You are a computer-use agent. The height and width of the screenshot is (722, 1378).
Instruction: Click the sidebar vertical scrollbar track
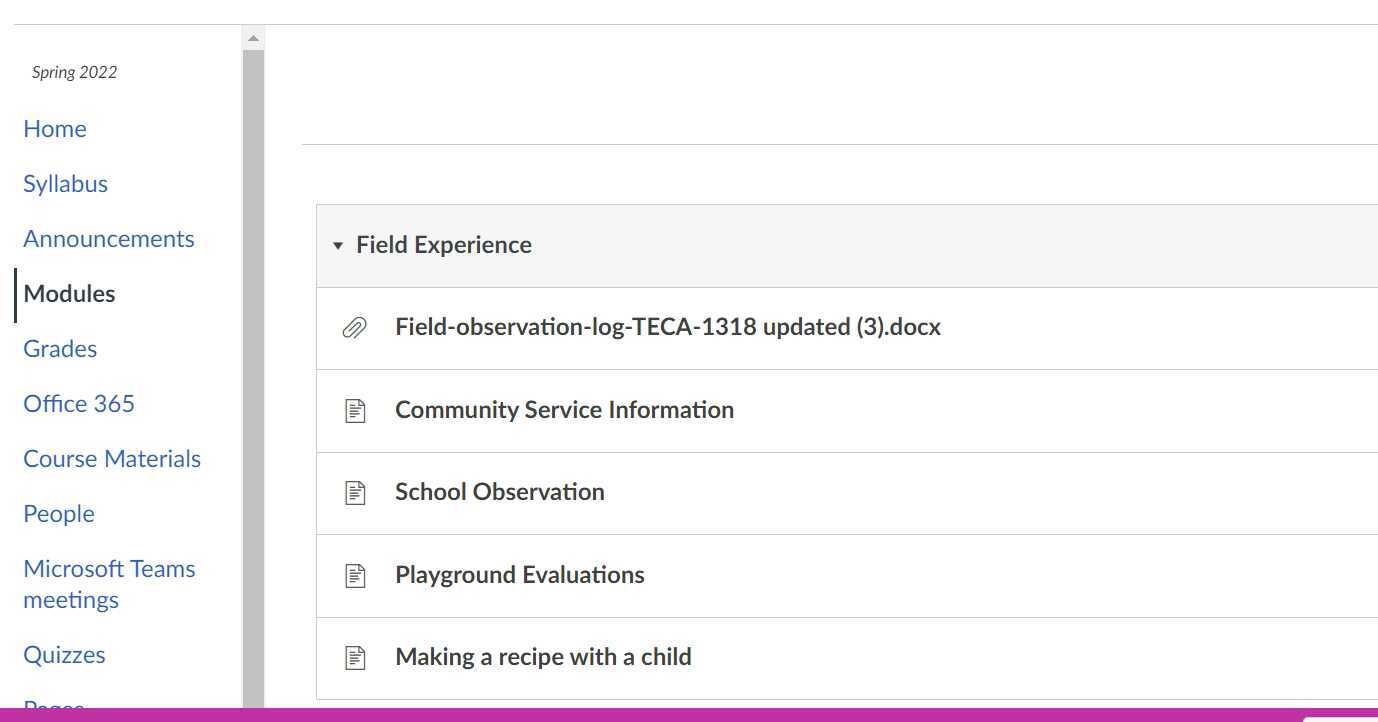pos(253,380)
